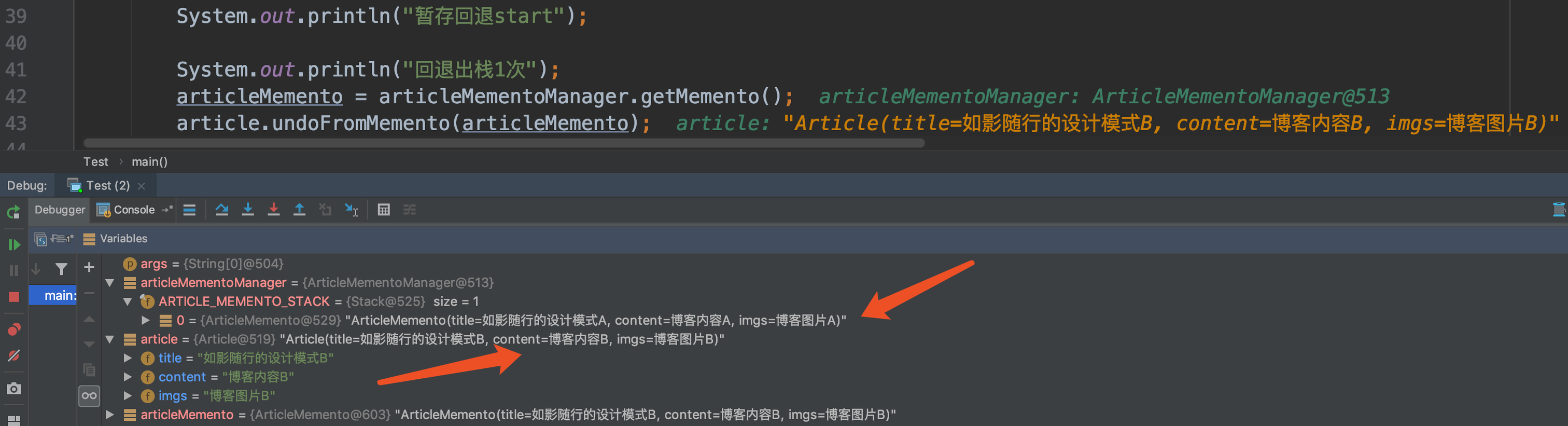Resume program execution

point(13,245)
